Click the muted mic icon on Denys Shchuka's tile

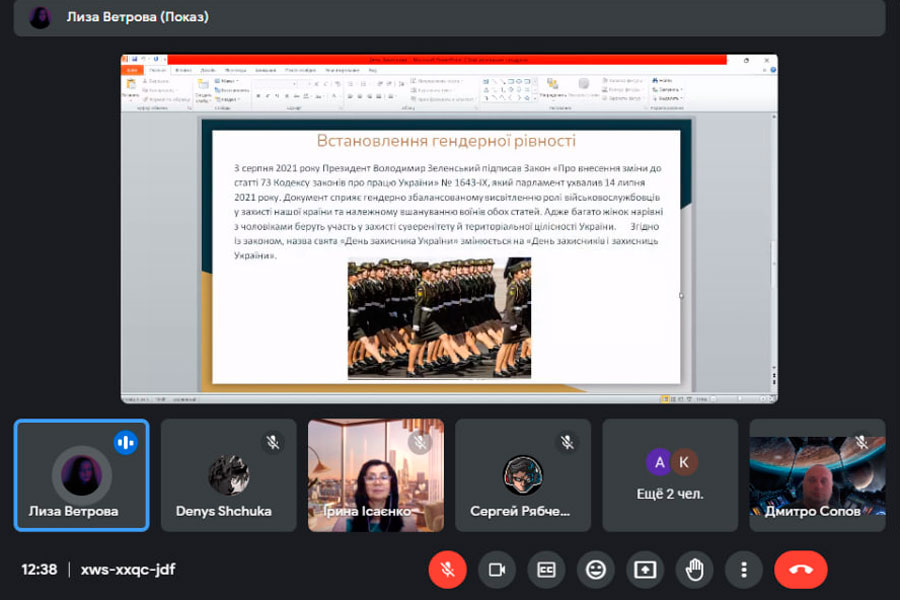pyautogui.click(x=272, y=442)
